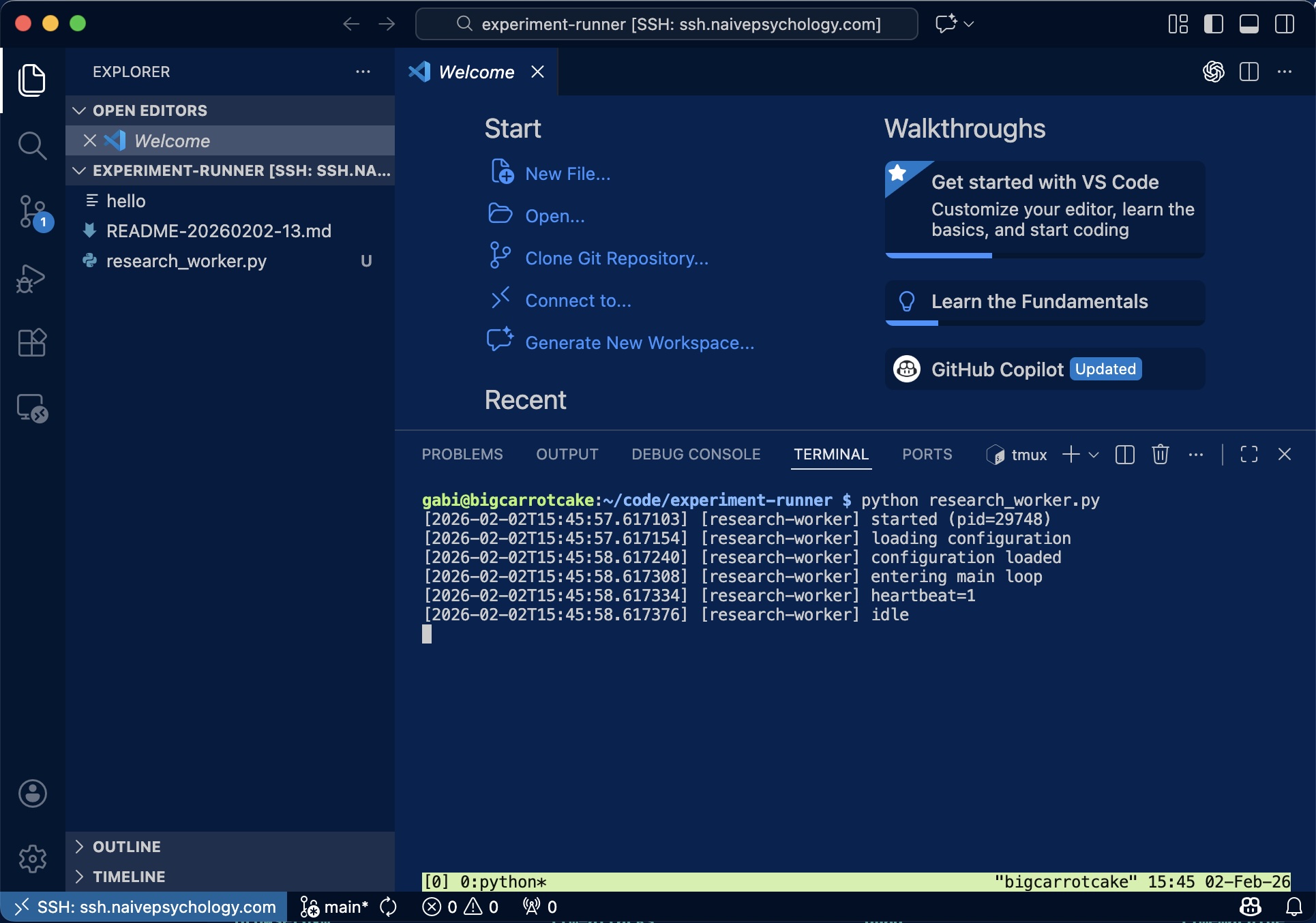The image size is (1316, 923).
Task: Select the Run and Debug icon
Action: tap(32, 278)
